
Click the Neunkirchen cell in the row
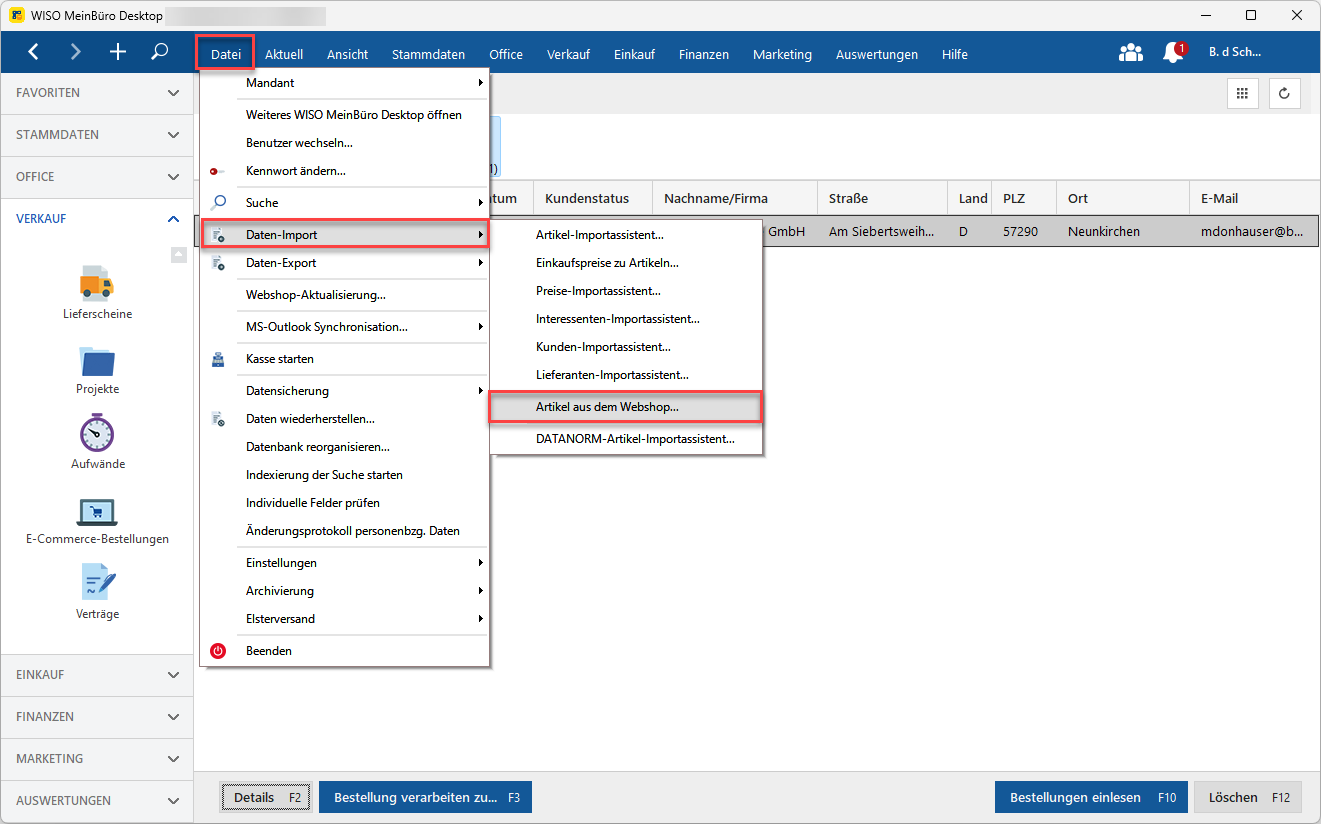tap(1123, 231)
